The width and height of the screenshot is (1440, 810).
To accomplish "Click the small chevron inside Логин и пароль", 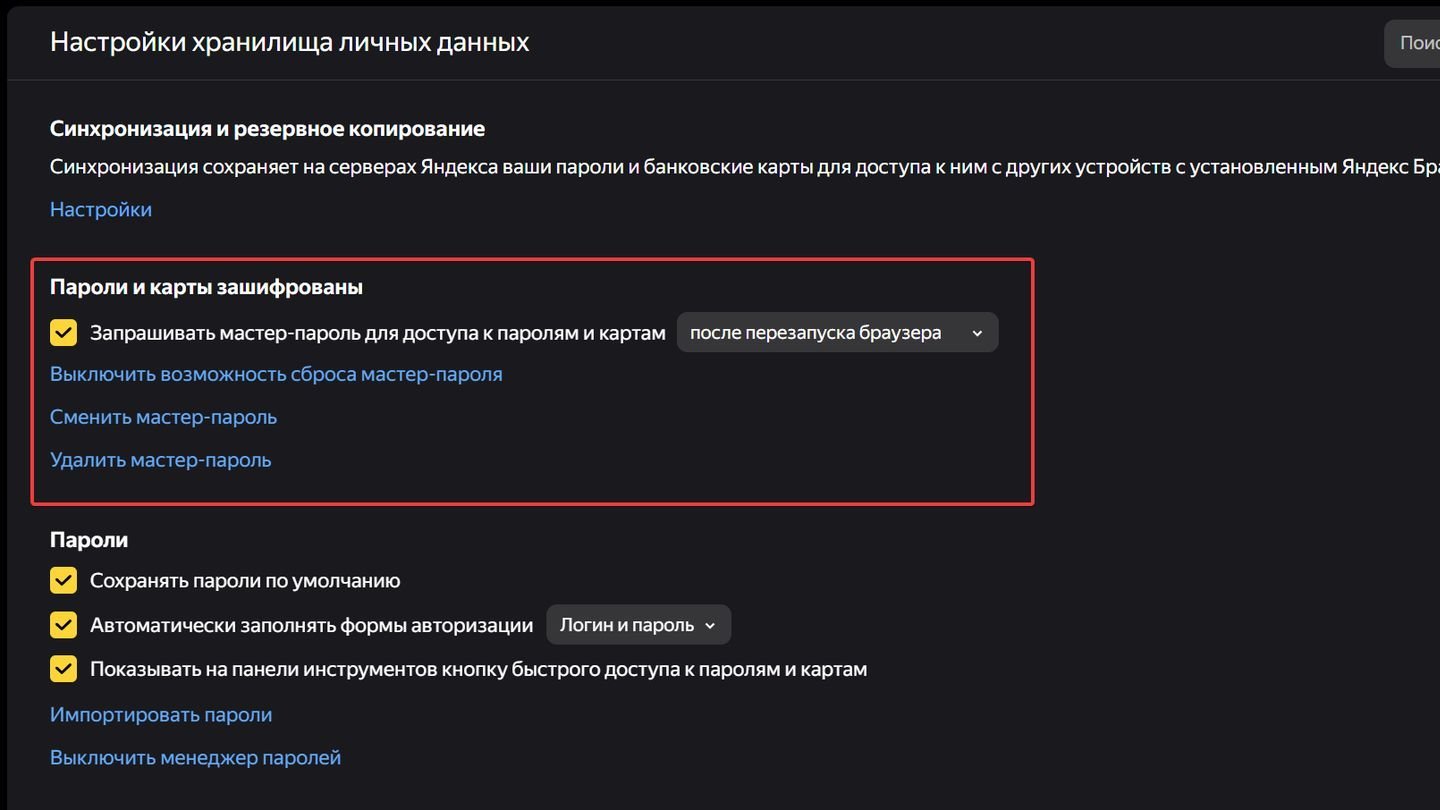I will 710,626.
